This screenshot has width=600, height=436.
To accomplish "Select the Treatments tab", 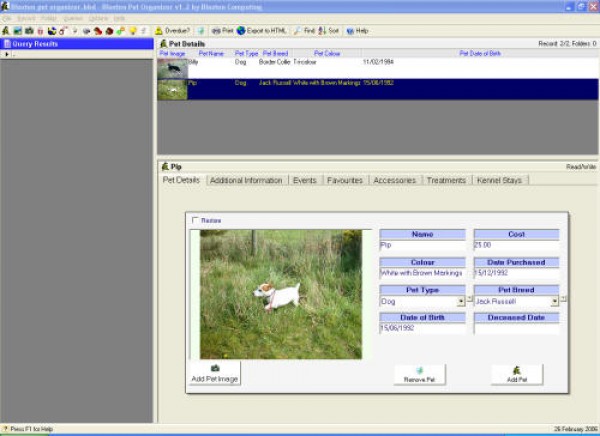I will pos(446,180).
